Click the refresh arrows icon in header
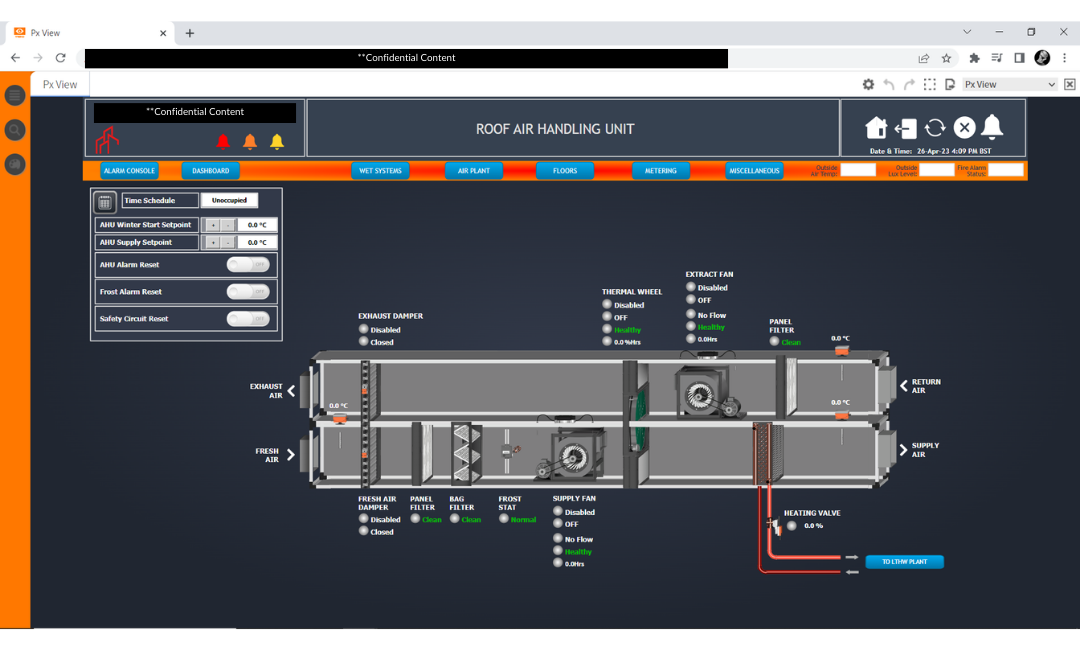Viewport: 1080px width, 650px height. pyautogui.click(x=936, y=128)
